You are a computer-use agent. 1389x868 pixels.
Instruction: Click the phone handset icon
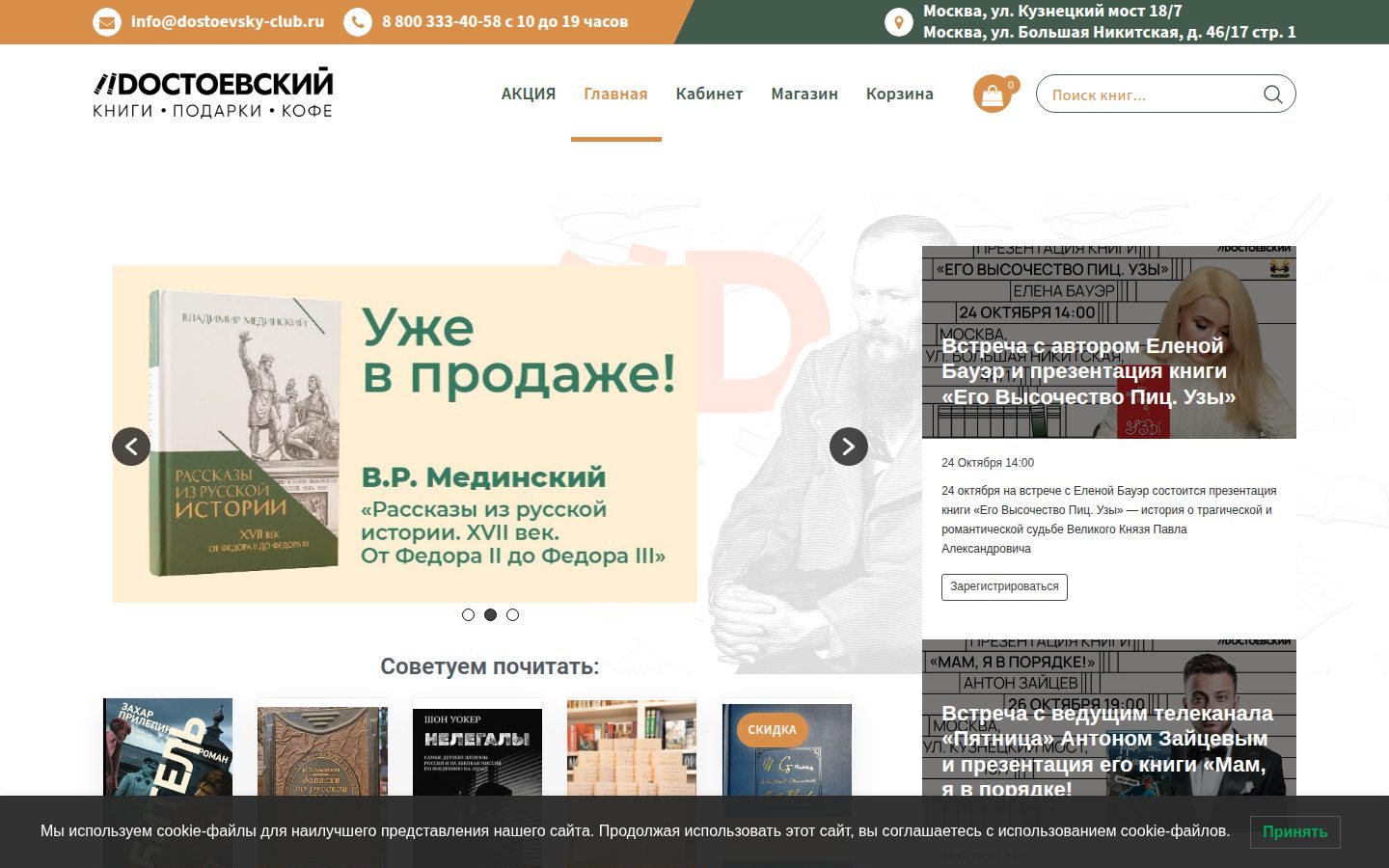358,21
